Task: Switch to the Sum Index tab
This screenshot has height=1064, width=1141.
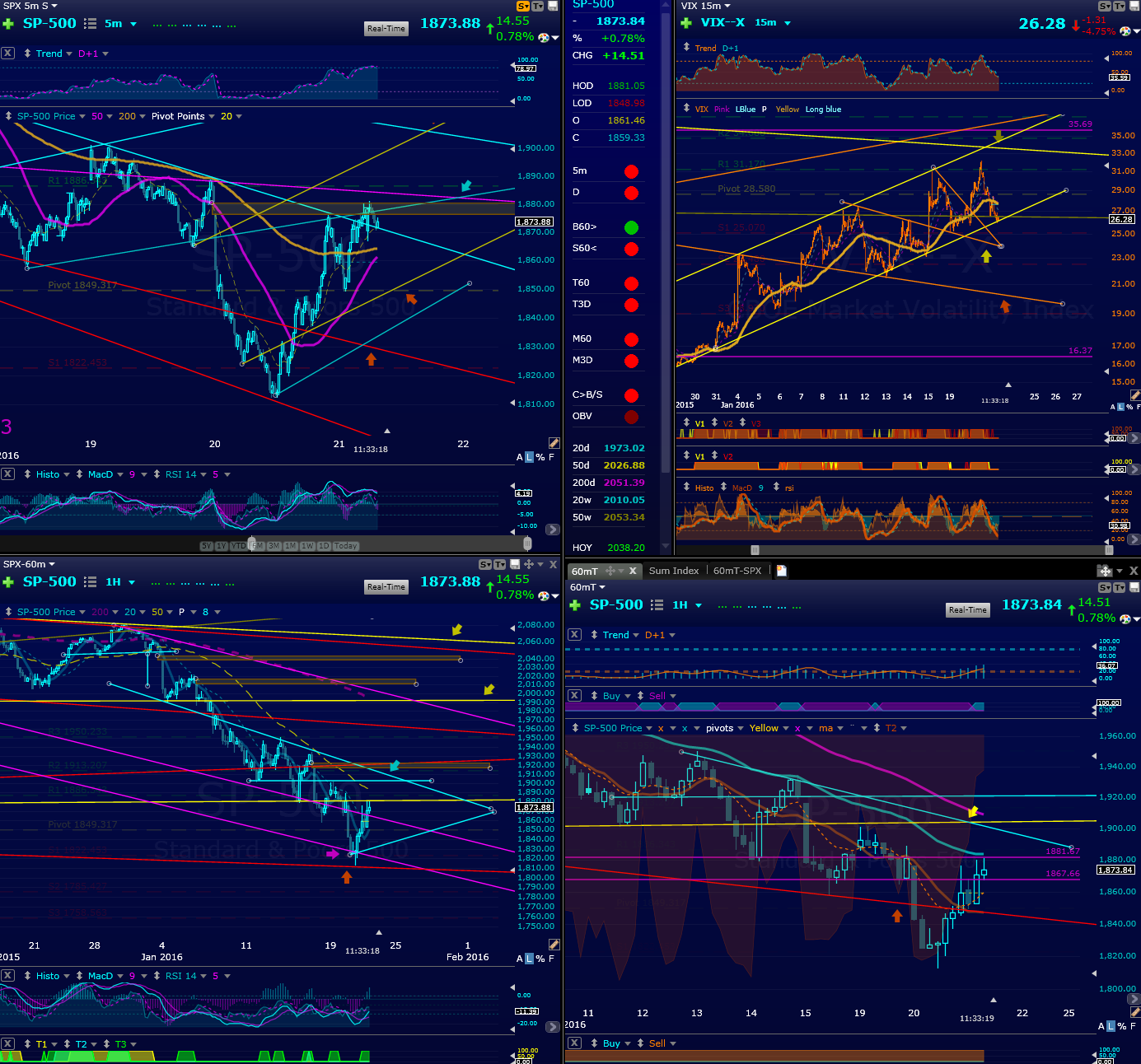Action: pos(673,571)
